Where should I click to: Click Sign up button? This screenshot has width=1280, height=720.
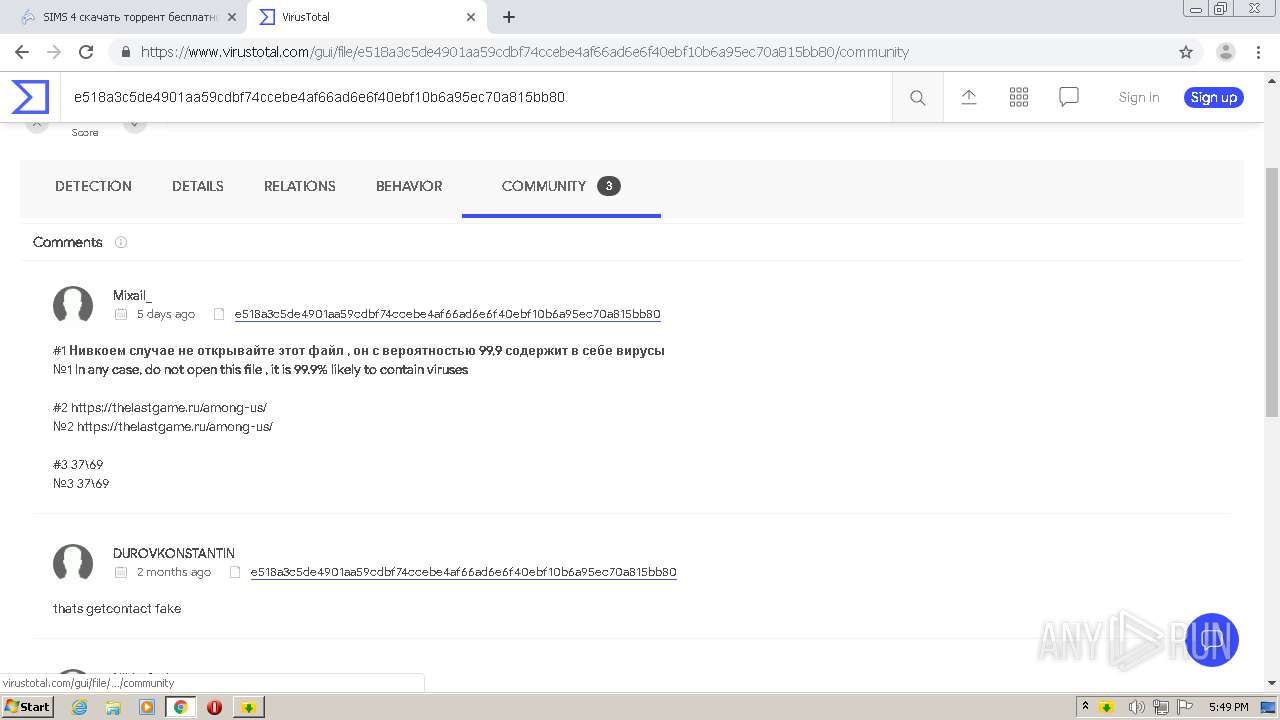click(1214, 97)
